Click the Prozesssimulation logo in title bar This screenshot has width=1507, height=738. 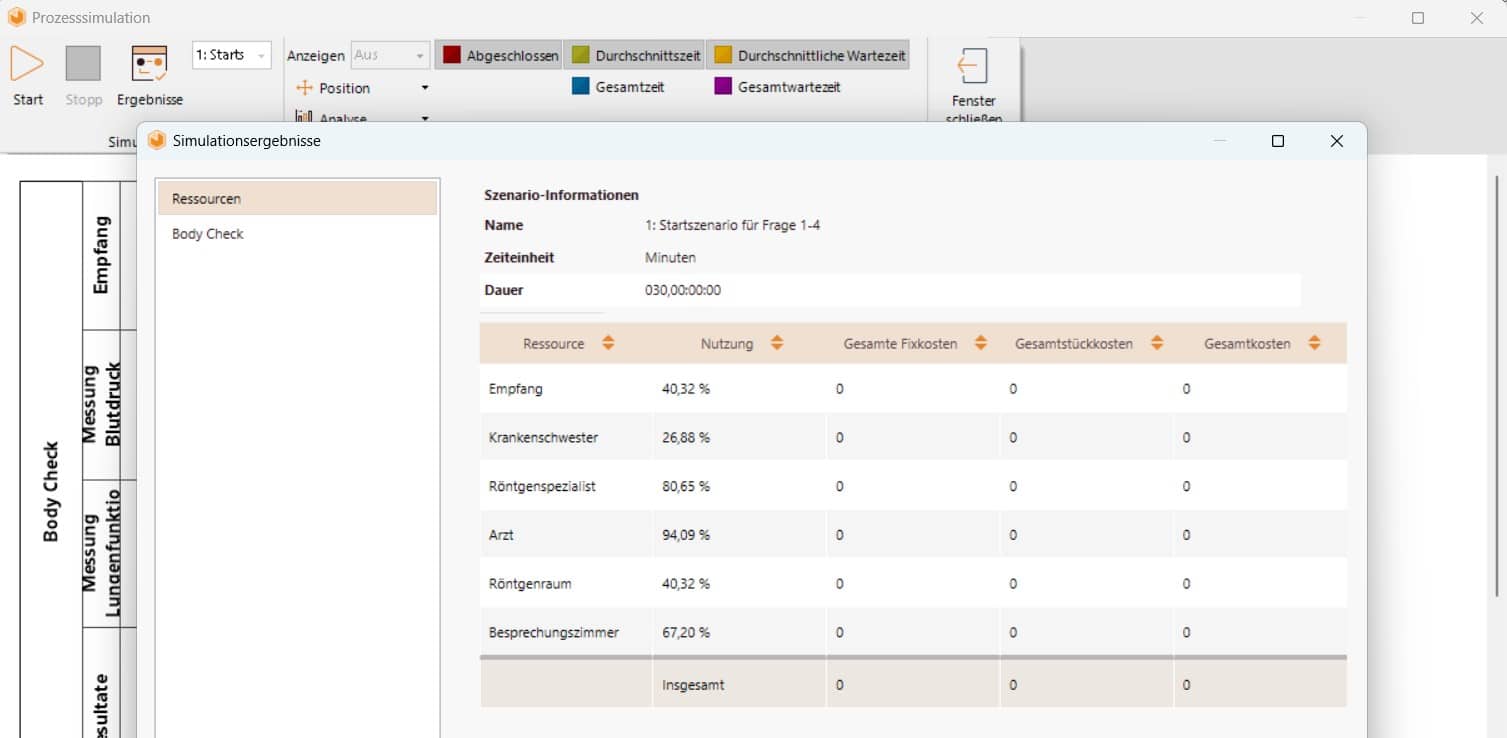[15, 17]
